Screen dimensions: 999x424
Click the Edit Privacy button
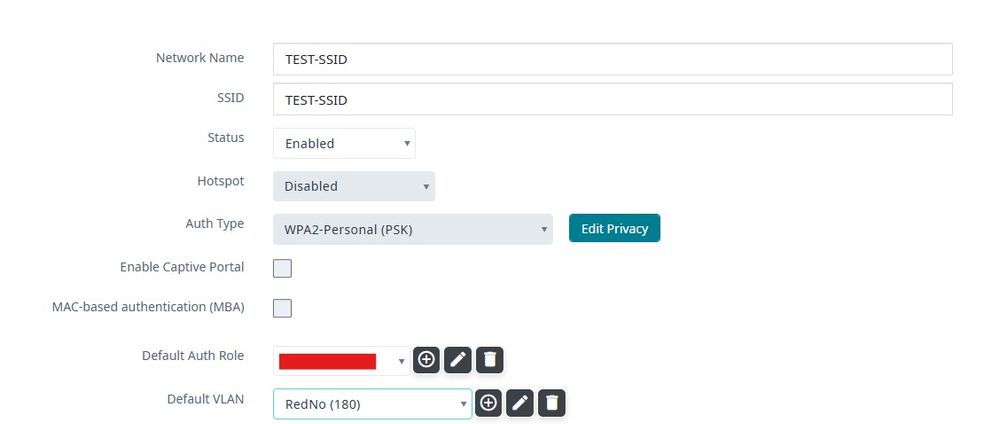coord(614,228)
